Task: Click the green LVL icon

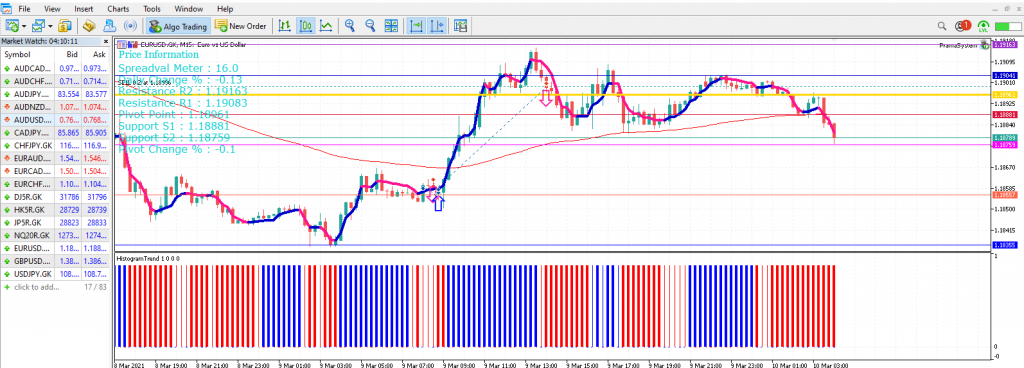Action: [984, 26]
